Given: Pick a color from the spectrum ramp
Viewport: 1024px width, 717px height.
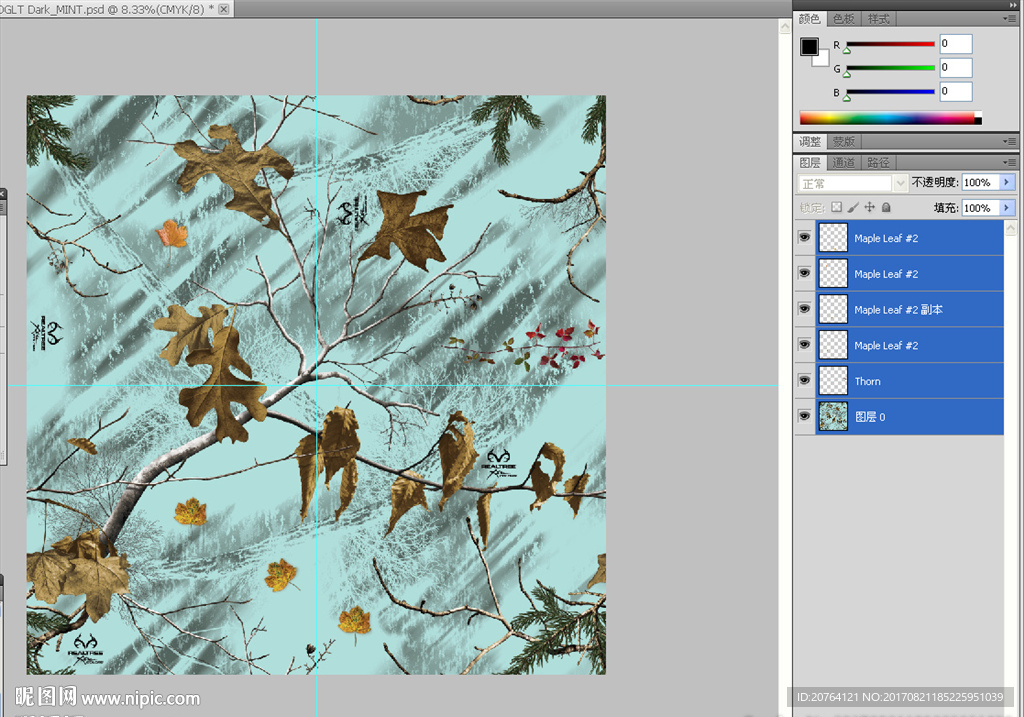Looking at the screenshot, I should [x=891, y=118].
